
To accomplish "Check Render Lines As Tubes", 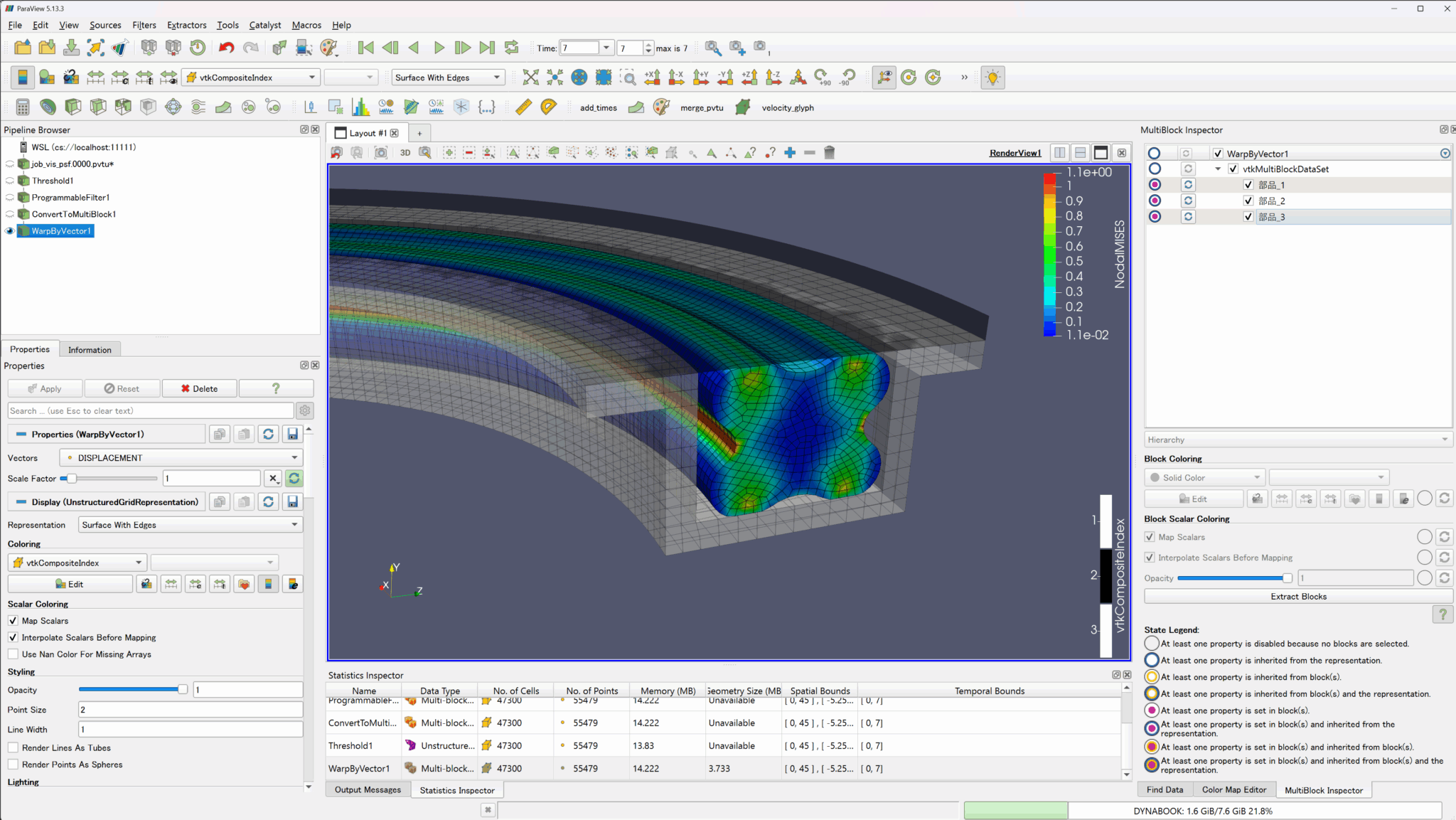I will 13,747.
